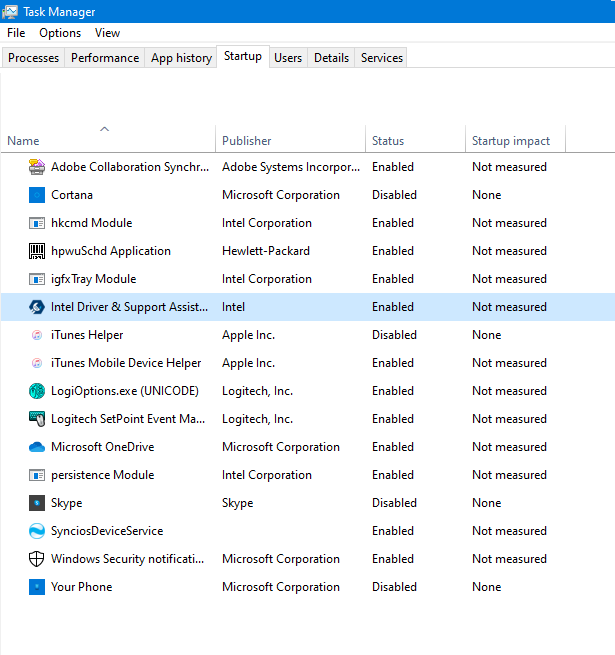Click Intel publisher in the highlighted row

pyautogui.click(x=233, y=307)
